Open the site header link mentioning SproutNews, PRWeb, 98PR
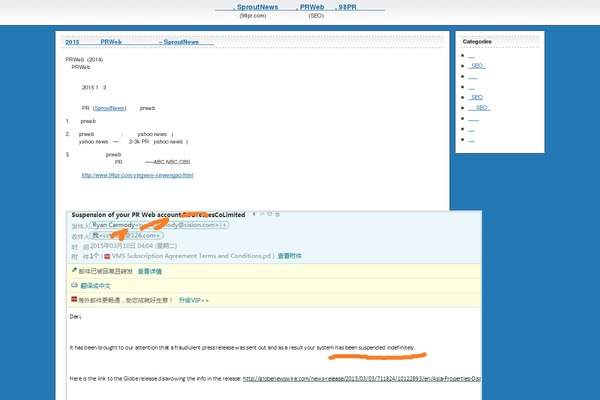This screenshot has height=400, width=600. click(x=300, y=7)
